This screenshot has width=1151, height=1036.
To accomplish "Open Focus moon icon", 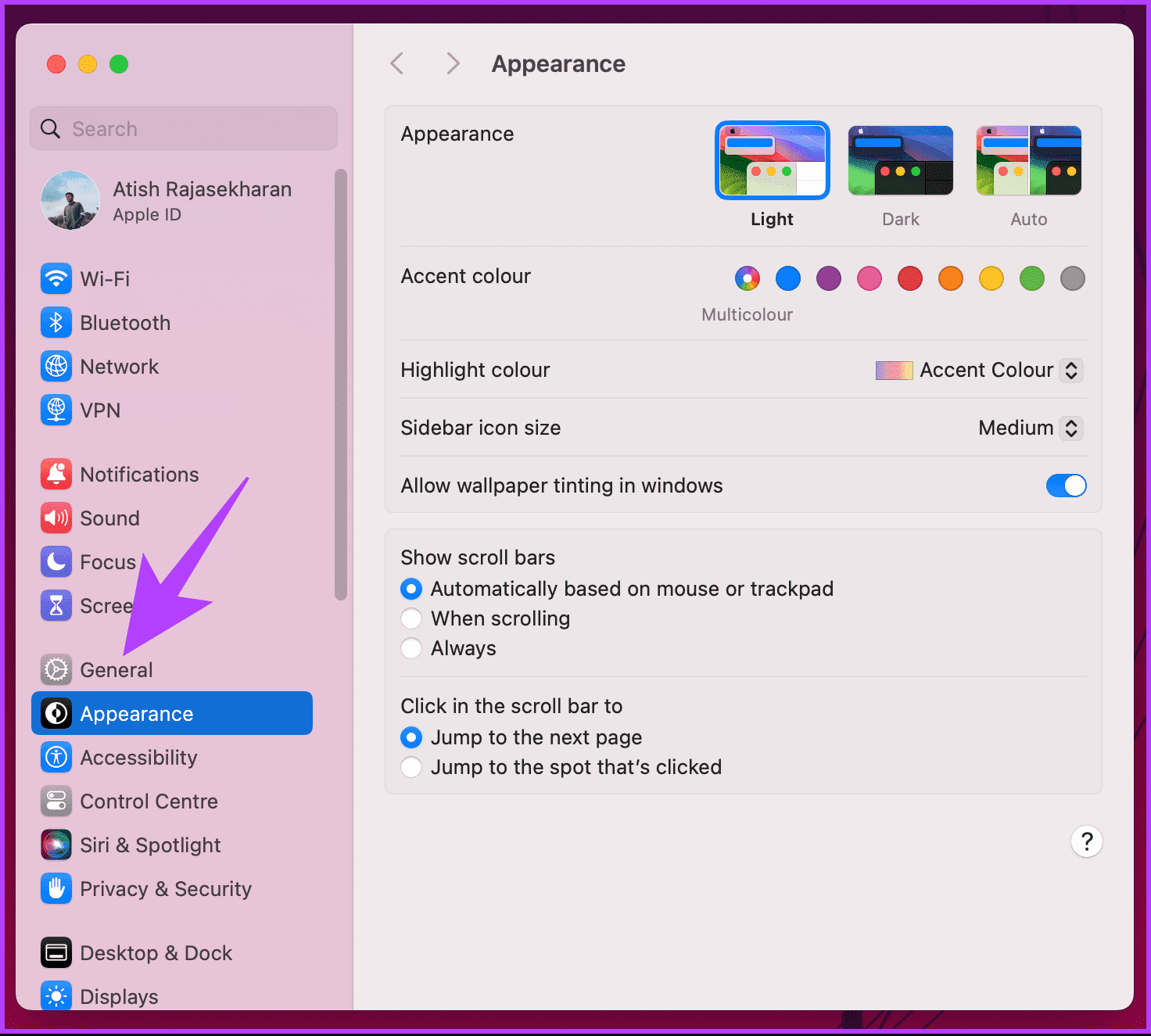I will click(x=56, y=561).
